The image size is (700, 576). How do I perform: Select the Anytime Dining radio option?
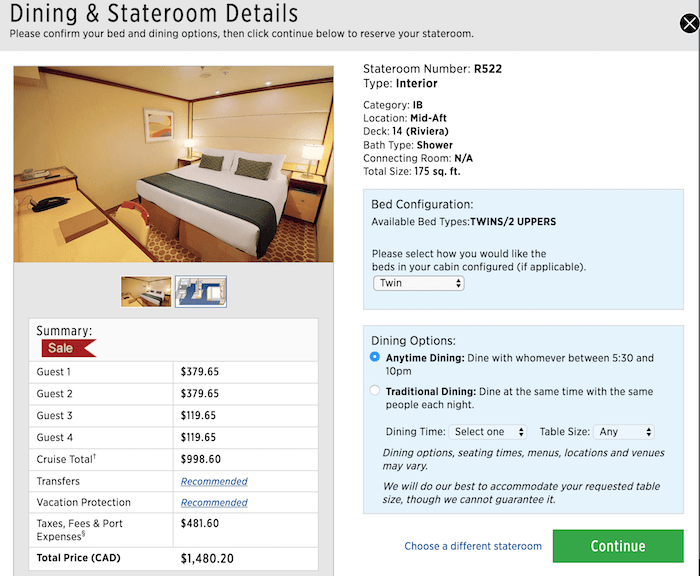[375, 357]
